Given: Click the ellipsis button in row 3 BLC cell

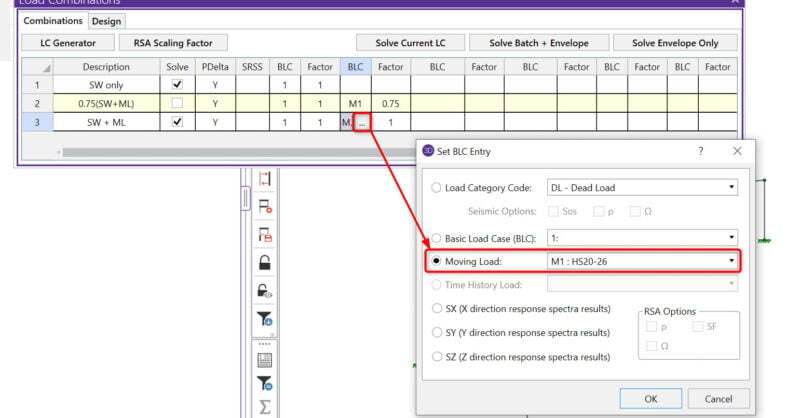Looking at the screenshot, I should pyautogui.click(x=362, y=122).
